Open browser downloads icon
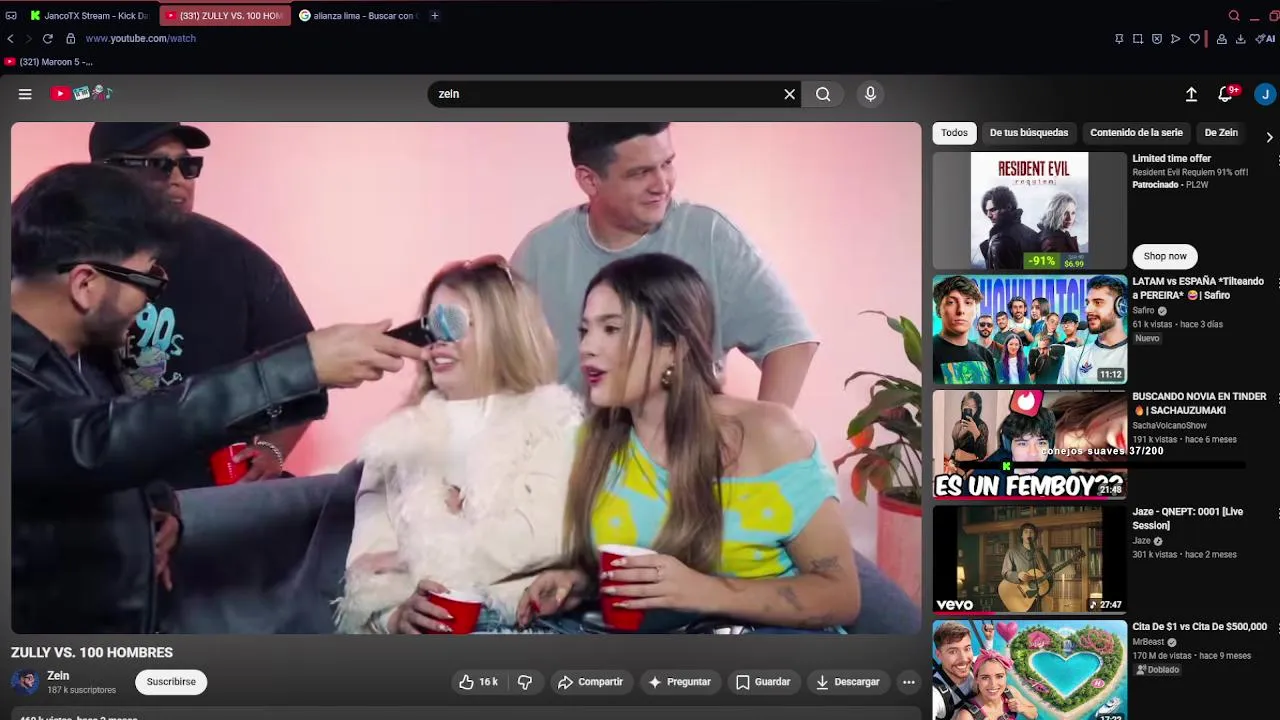 pyautogui.click(x=1240, y=39)
